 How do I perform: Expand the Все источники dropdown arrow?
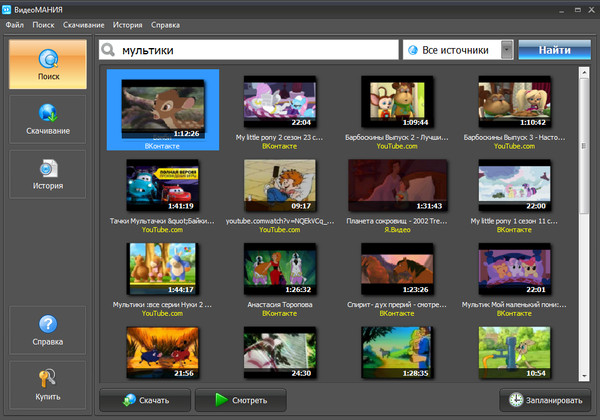pos(507,50)
